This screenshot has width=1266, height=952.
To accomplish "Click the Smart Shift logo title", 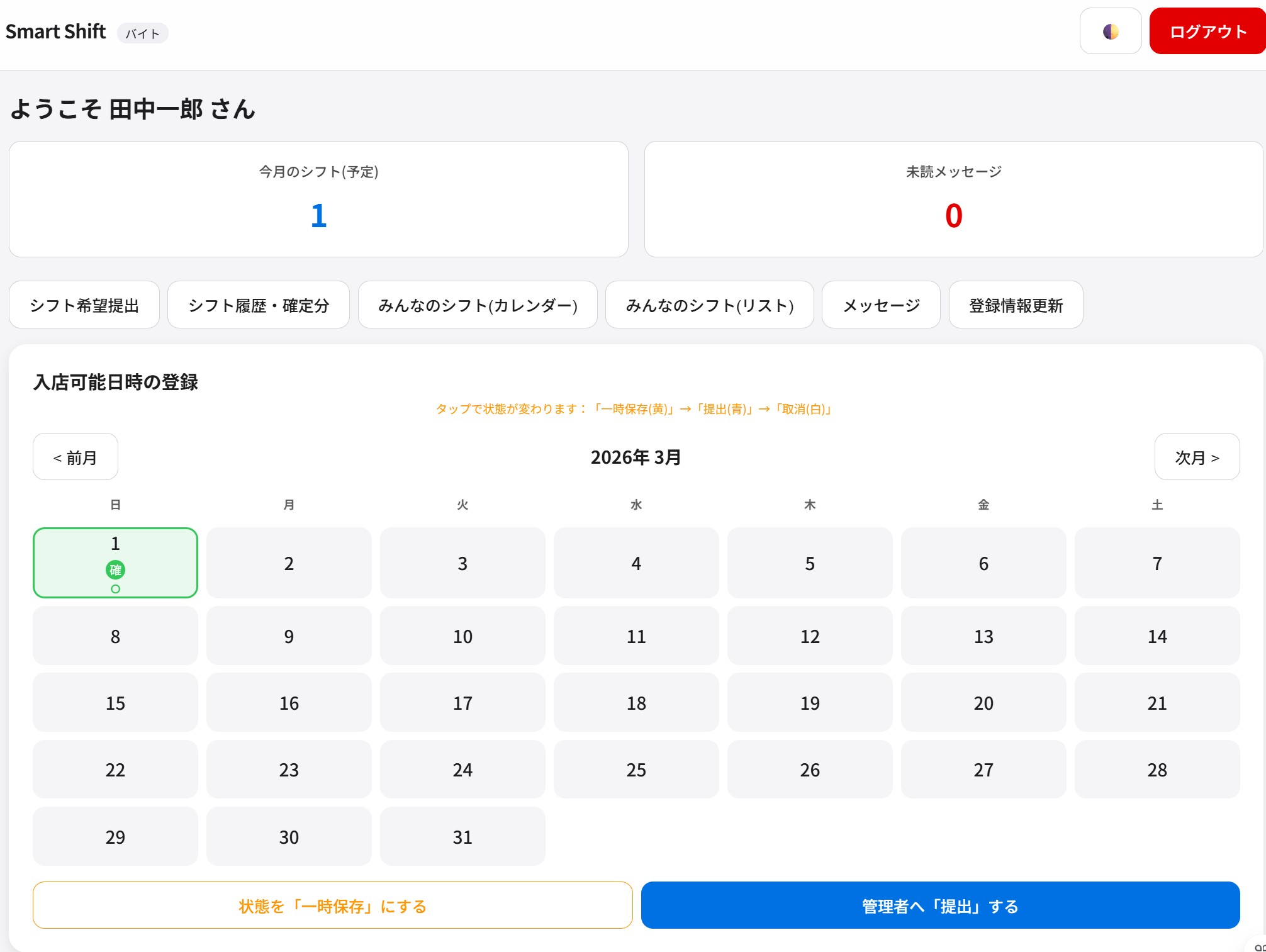I will 55,31.
